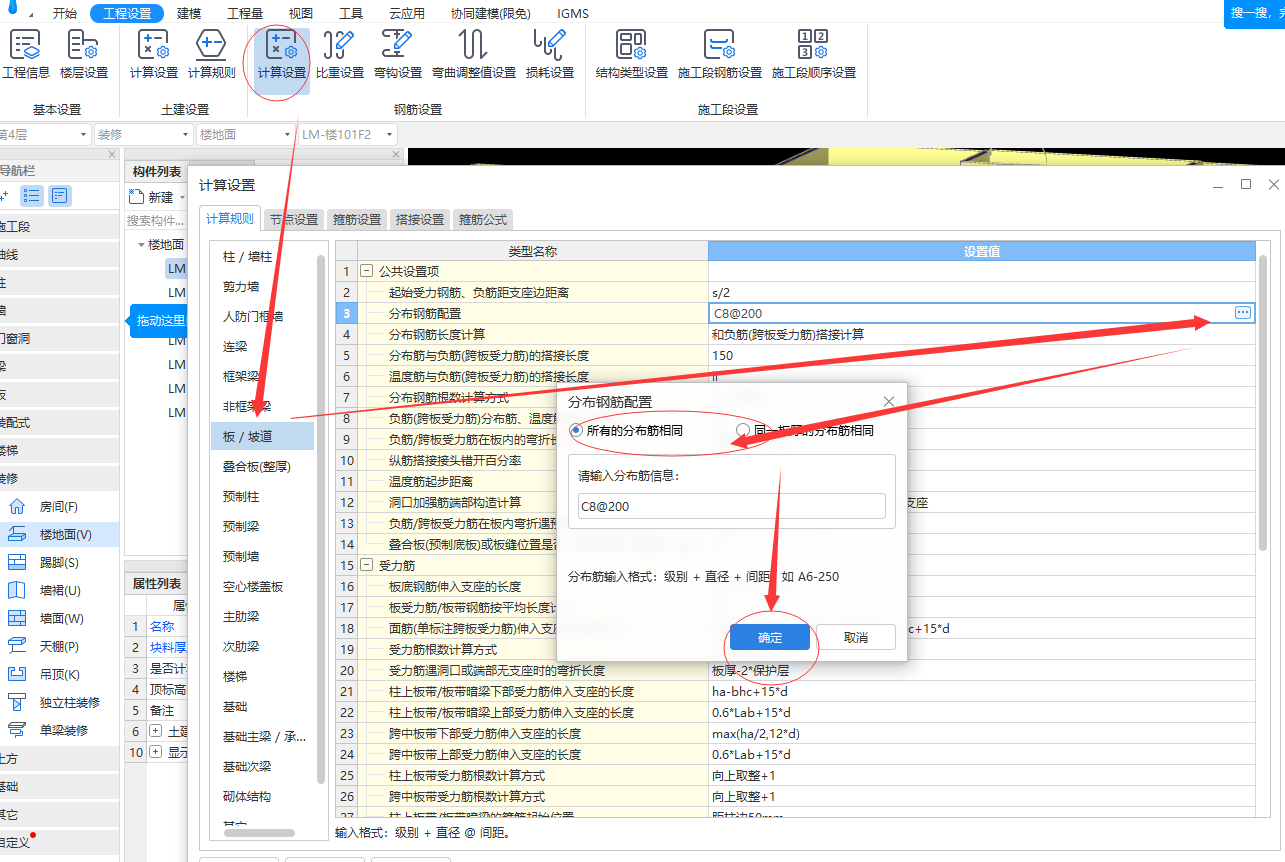
Task: Select 剪力墙 in the component type list
Action: coord(262,287)
